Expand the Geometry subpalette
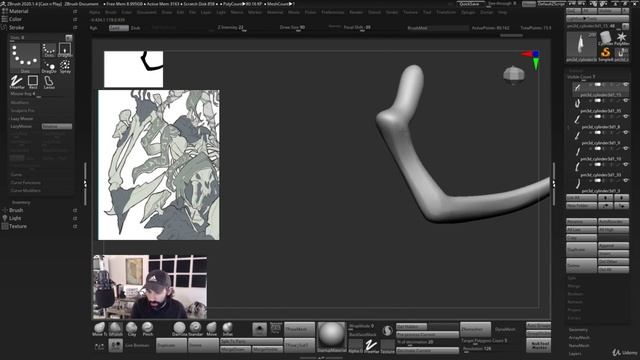Image resolution: width=640 pixels, height=360 pixels. 578,329
